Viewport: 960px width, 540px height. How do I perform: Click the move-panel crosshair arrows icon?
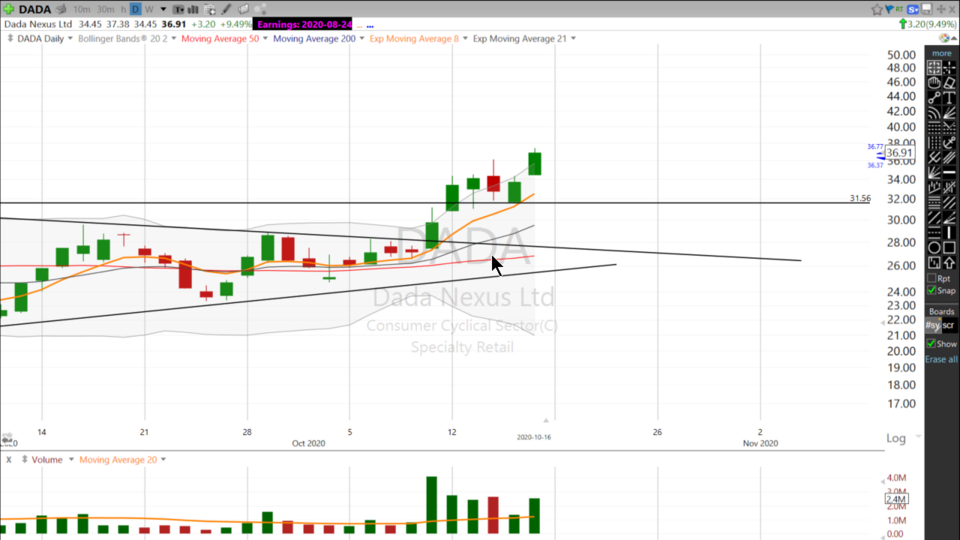(941, 9)
